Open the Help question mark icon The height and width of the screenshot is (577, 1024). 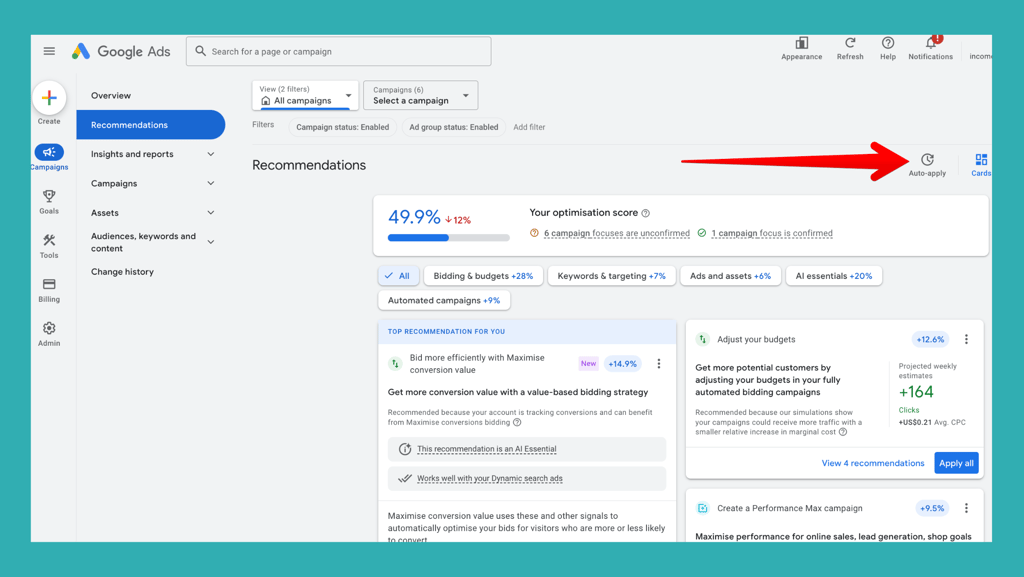(888, 43)
